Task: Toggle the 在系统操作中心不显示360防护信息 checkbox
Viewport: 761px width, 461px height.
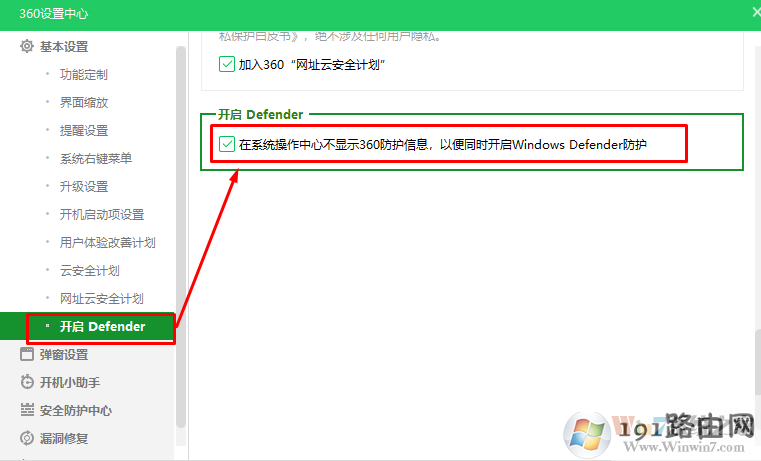Action: [x=227, y=144]
